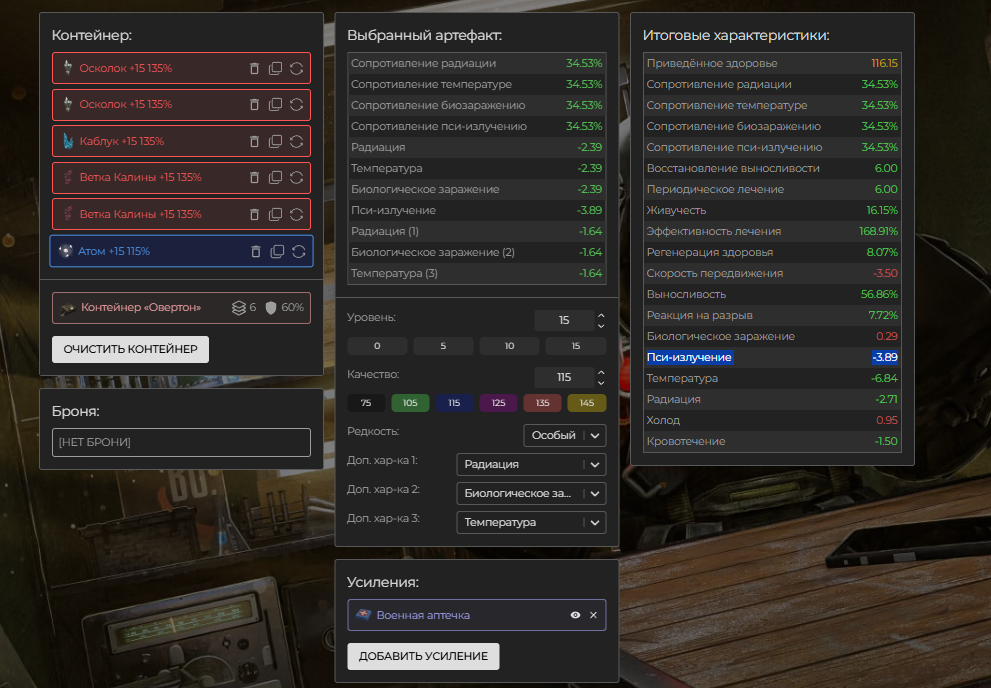The width and height of the screenshot is (991, 688).
Task: Select the red 135 quality preset
Action: 542,402
